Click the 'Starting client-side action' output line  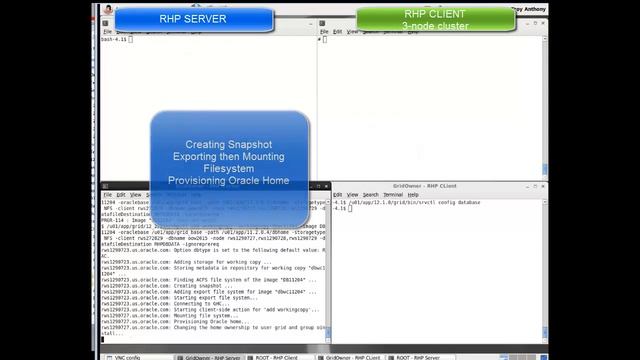(211, 310)
